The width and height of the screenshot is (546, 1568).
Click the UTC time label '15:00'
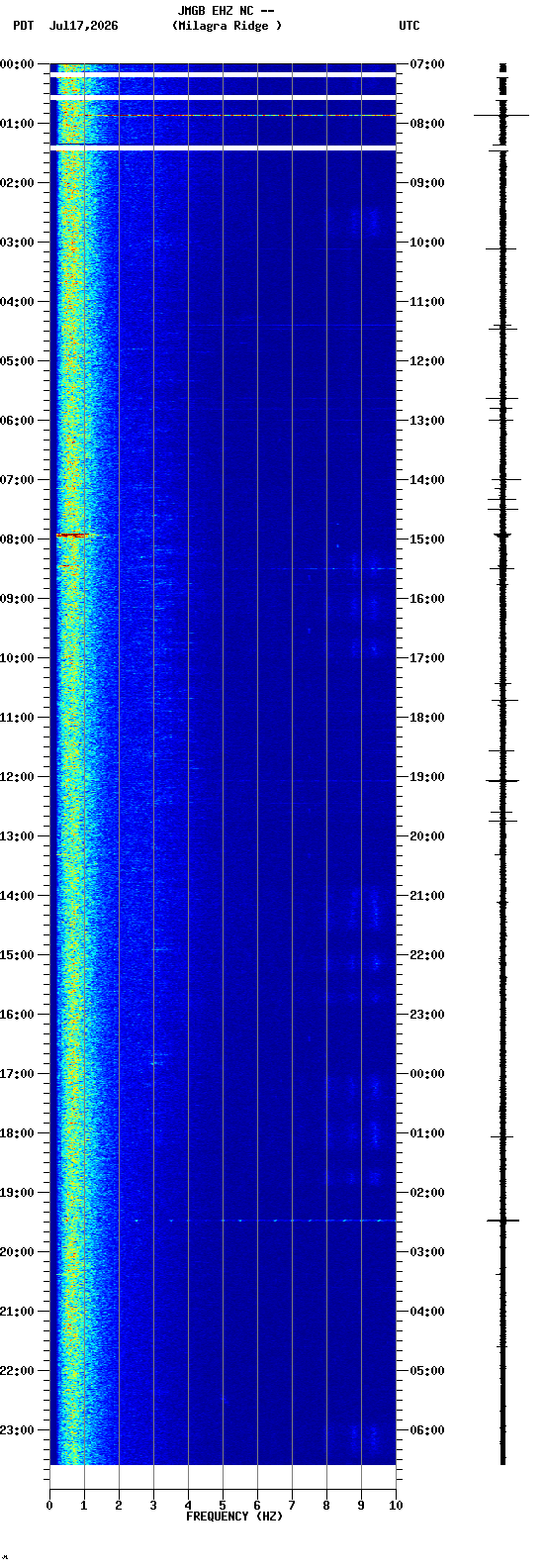coord(427,539)
